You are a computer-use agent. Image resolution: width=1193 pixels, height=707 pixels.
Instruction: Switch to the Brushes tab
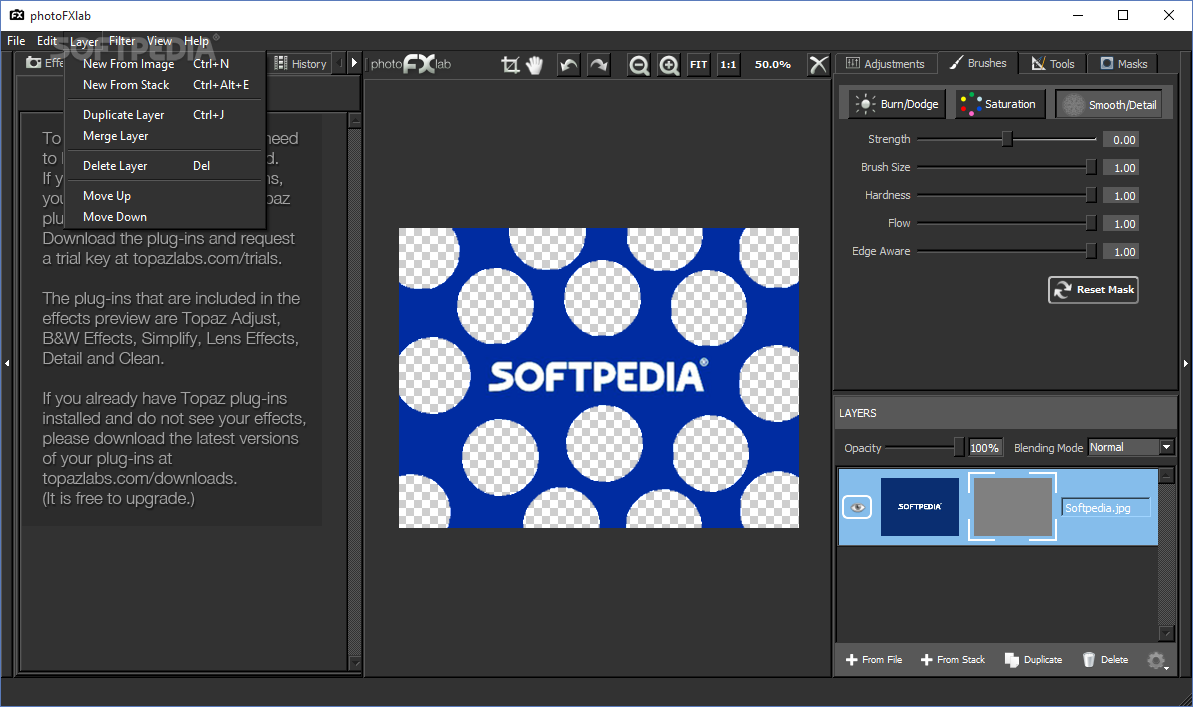pyautogui.click(x=978, y=63)
